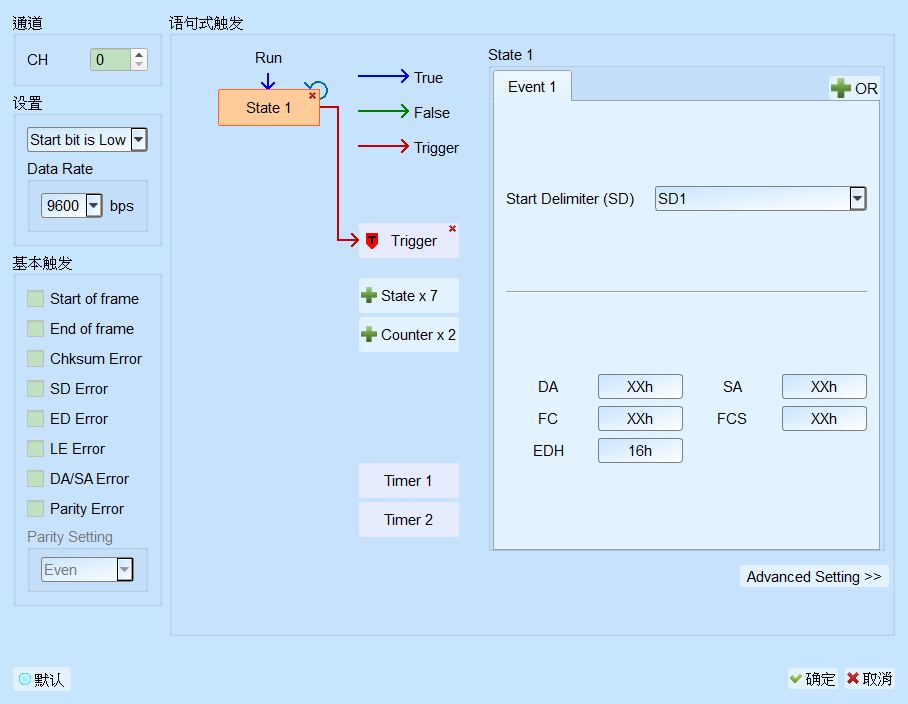Image resolution: width=908 pixels, height=704 pixels.
Task: Click the FC value field
Action: point(640,419)
